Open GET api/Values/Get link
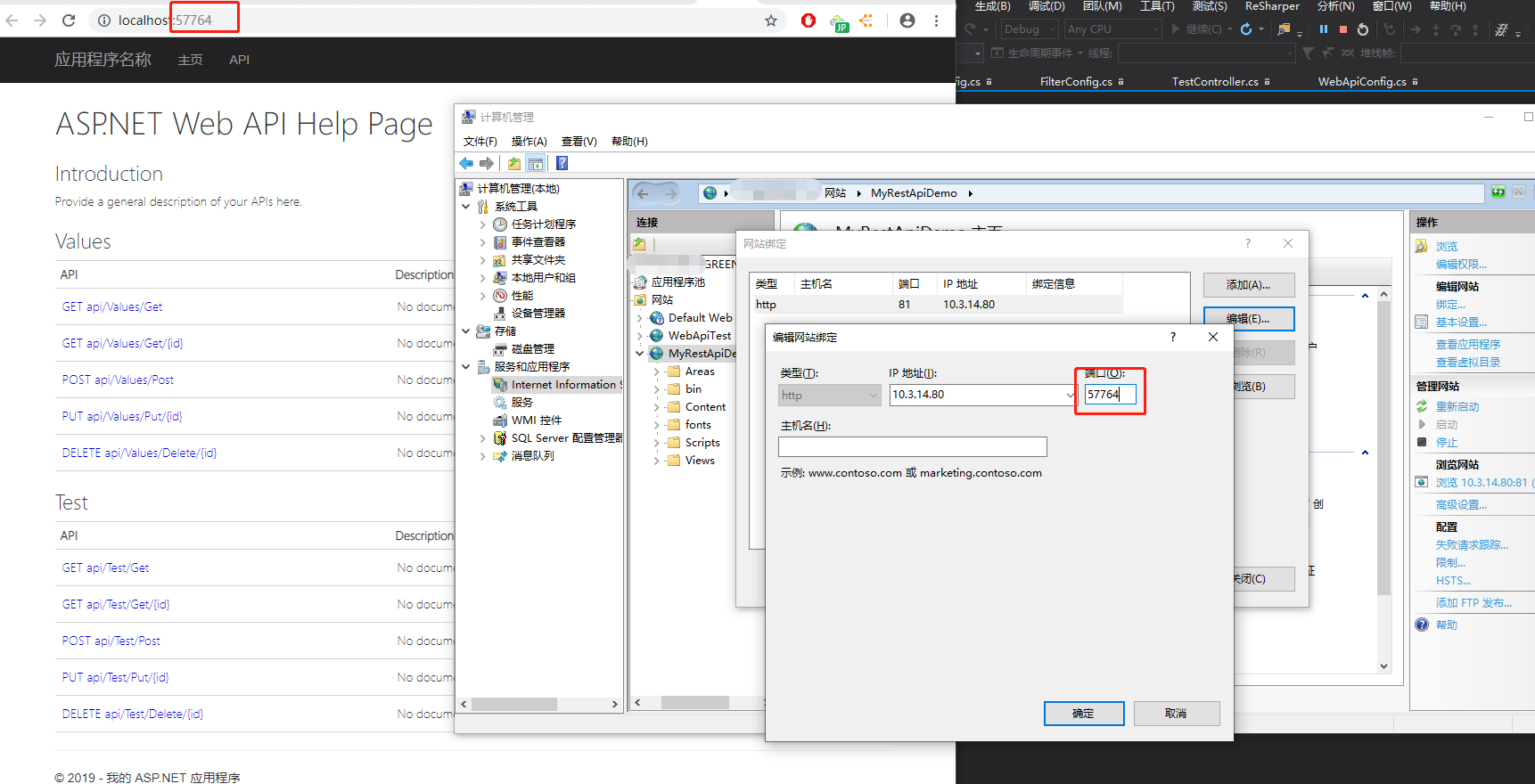This screenshot has height=784, width=1535. click(112, 307)
